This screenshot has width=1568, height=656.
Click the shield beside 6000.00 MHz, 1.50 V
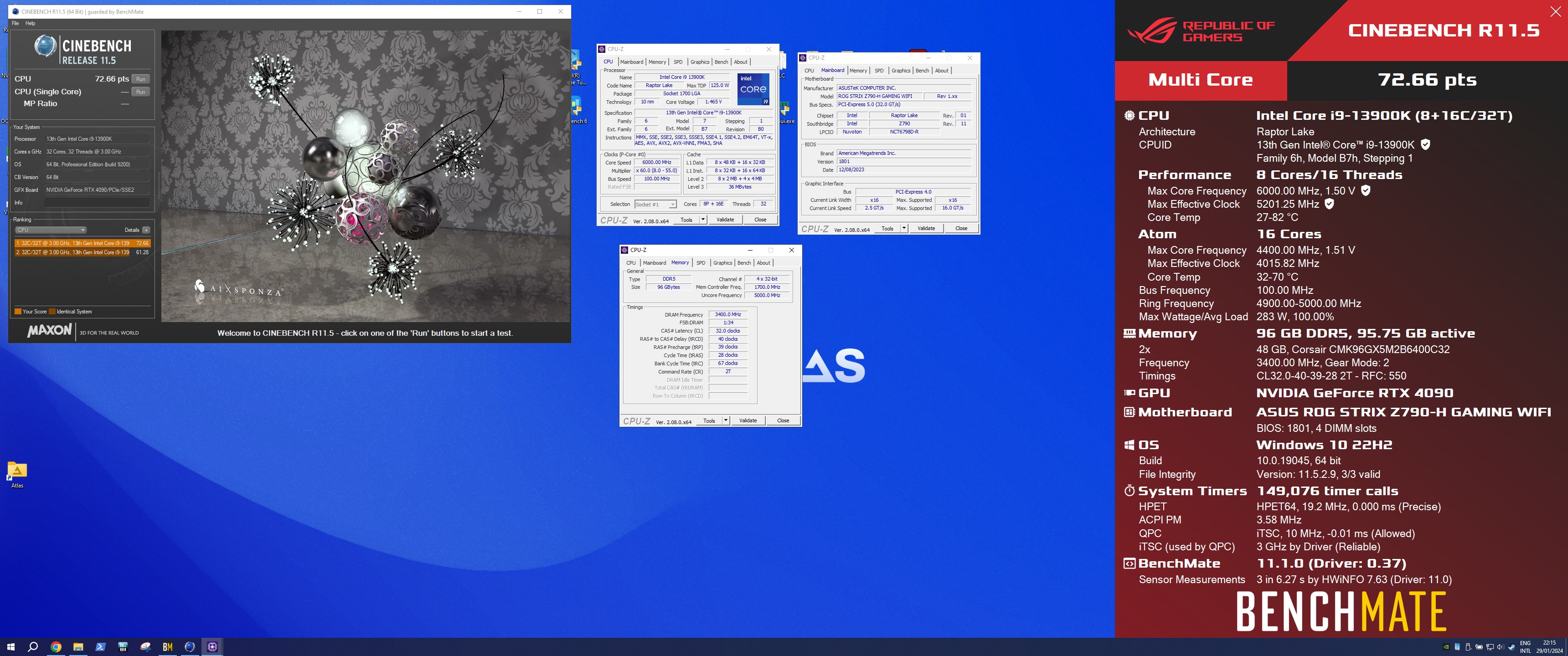[x=1365, y=190]
